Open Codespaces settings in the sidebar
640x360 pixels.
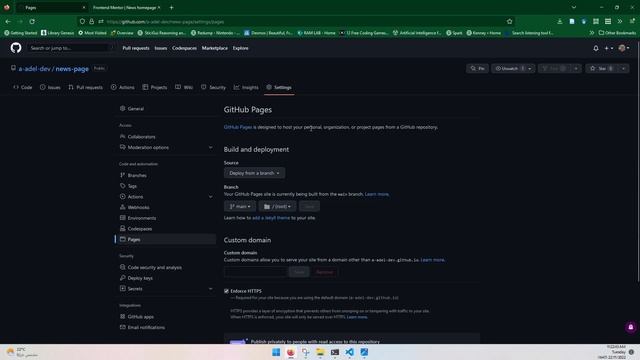(x=165, y=229)
